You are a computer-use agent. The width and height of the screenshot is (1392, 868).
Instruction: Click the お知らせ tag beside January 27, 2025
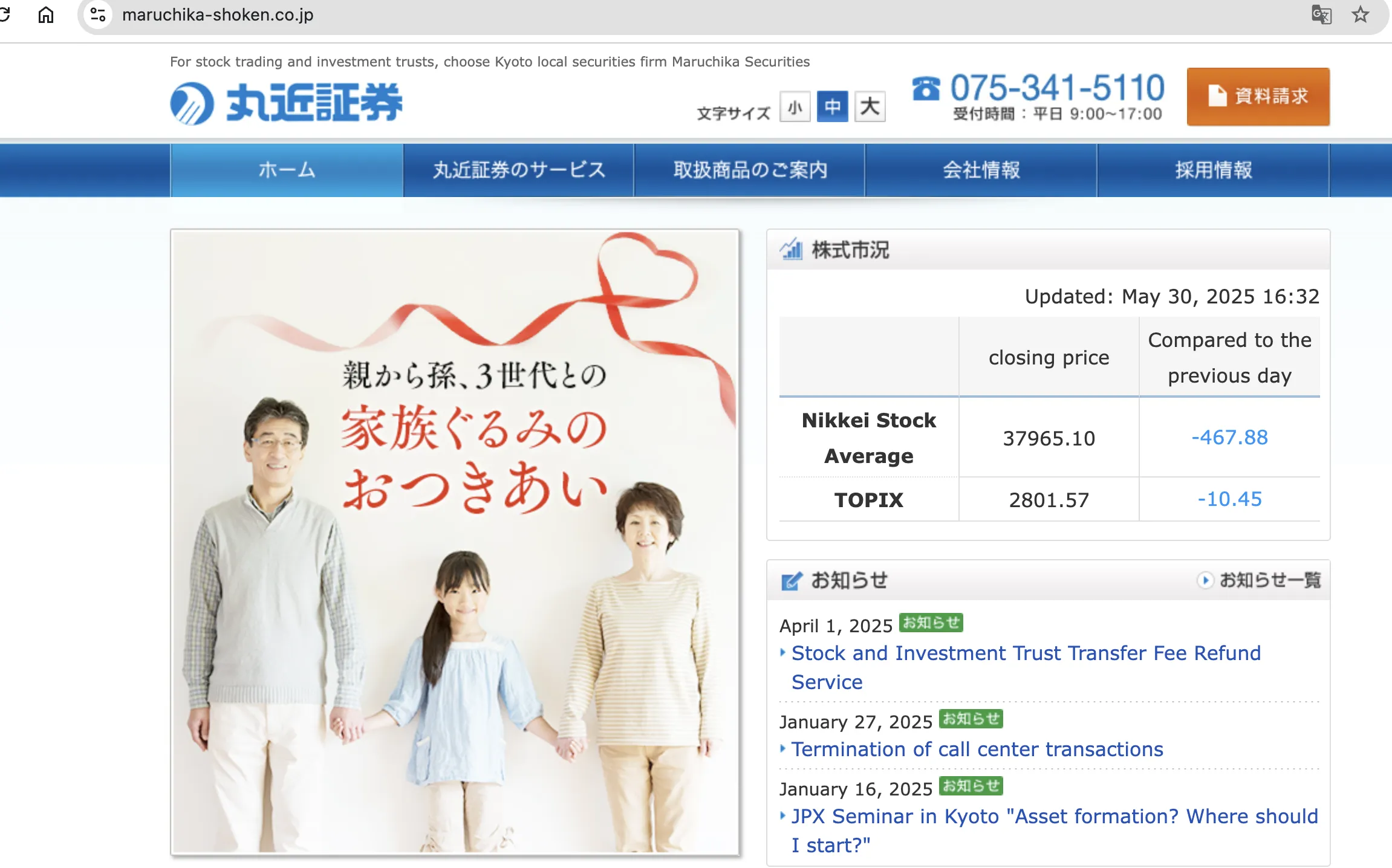pos(971,719)
